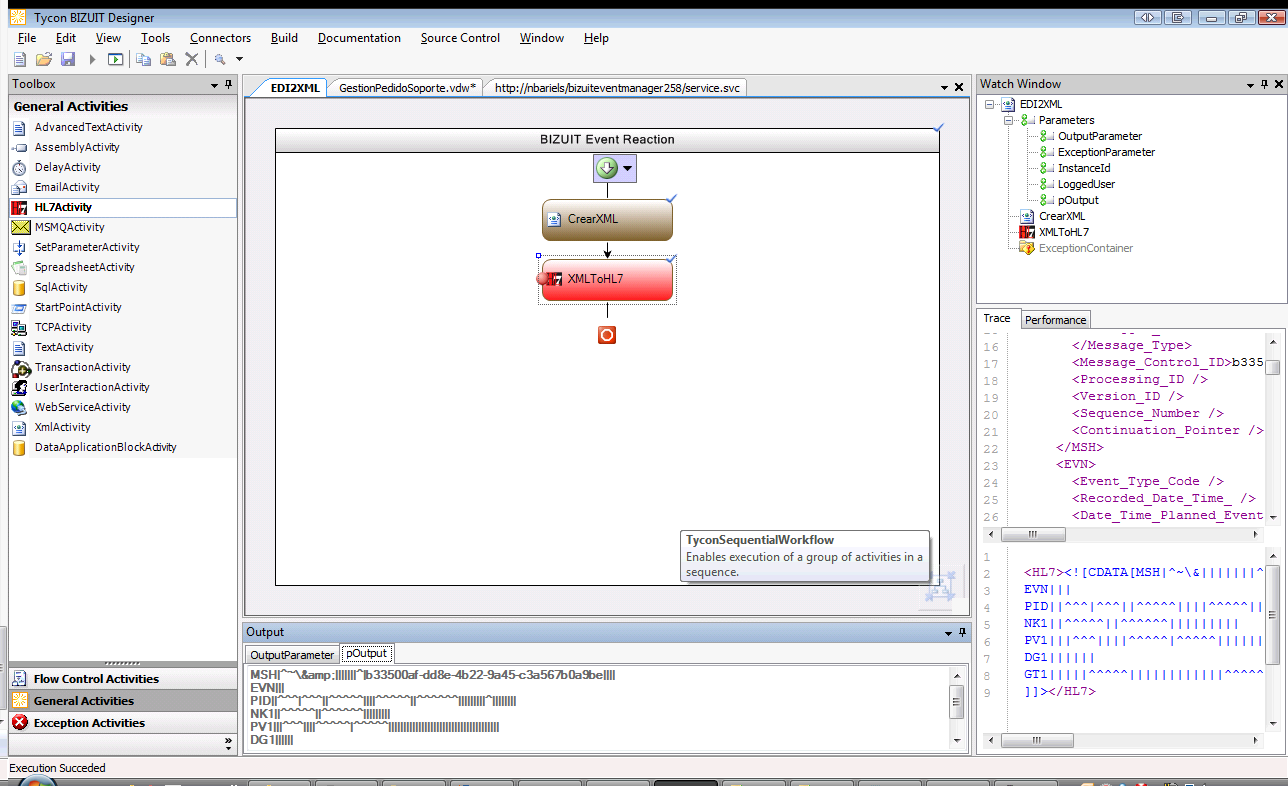Select ExceptionContainer in the Watch Window tree
This screenshot has height=786, width=1288.
point(1086,248)
